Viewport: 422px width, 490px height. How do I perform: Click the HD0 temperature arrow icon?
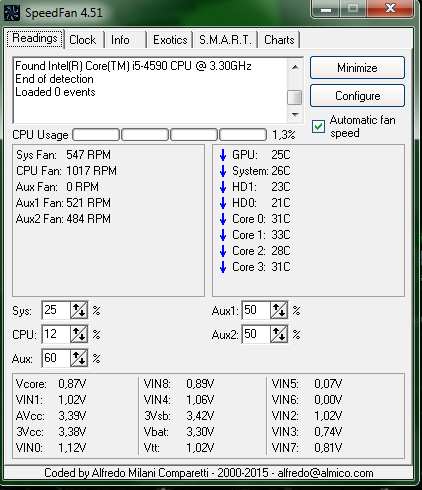223,203
